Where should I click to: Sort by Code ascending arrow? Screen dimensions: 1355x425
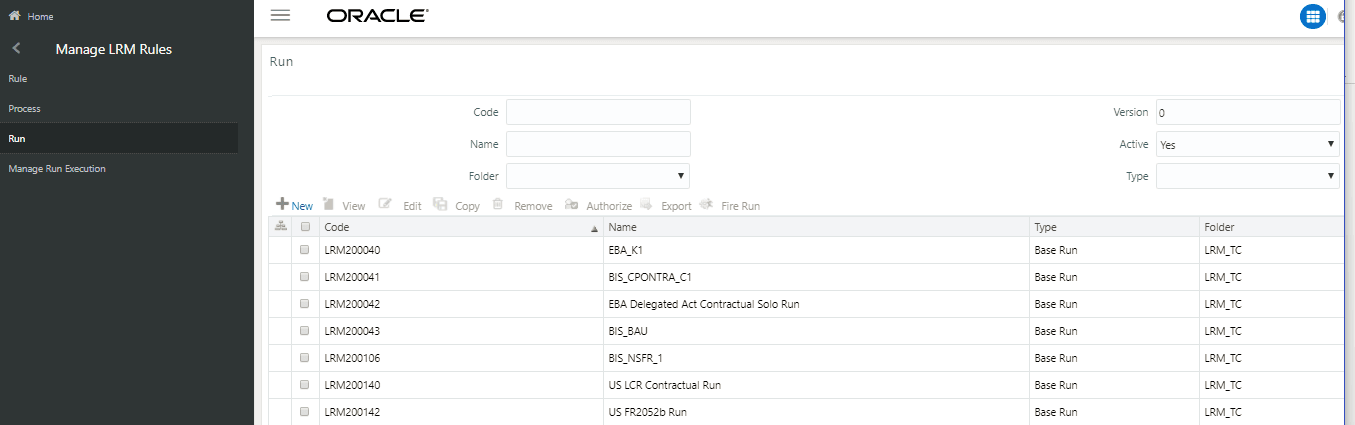pyautogui.click(x=595, y=229)
